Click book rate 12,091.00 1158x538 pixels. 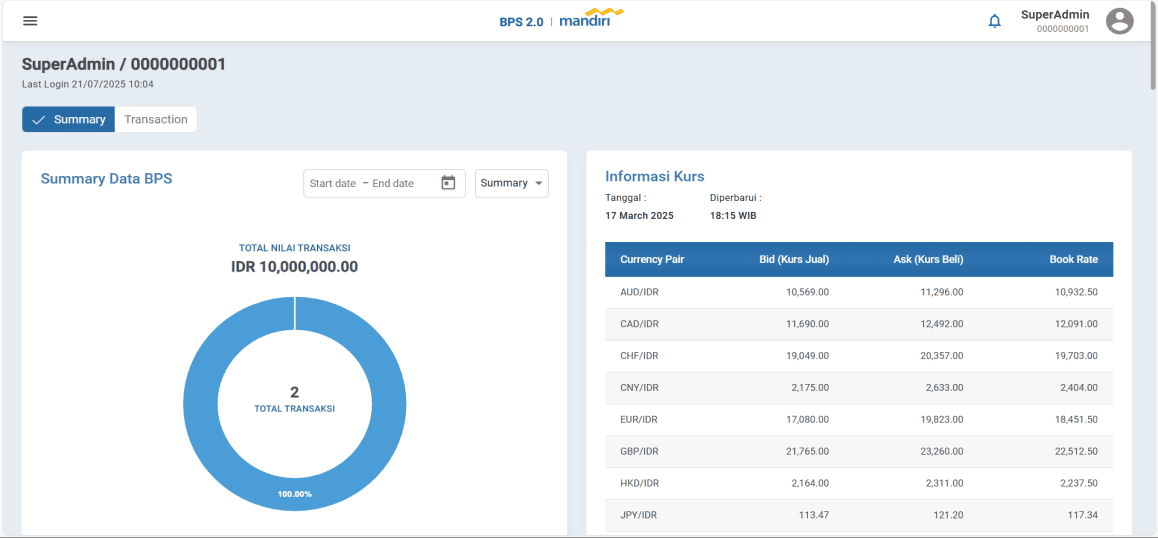1076,324
